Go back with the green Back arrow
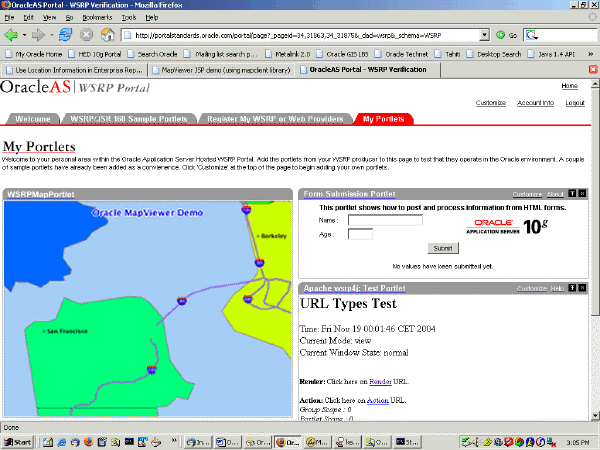Viewport: 600px width, 450px height. (11, 35)
